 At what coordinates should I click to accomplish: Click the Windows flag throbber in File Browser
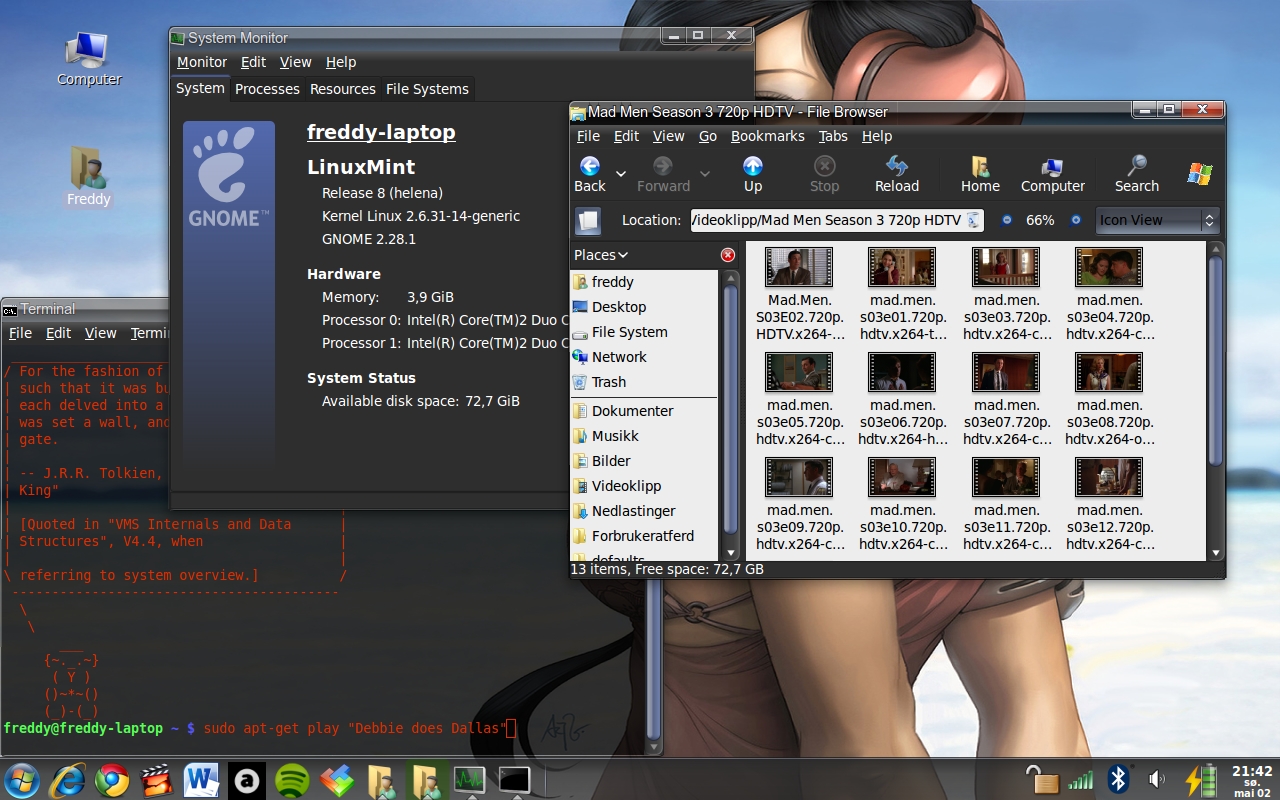pyautogui.click(x=1200, y=174)
